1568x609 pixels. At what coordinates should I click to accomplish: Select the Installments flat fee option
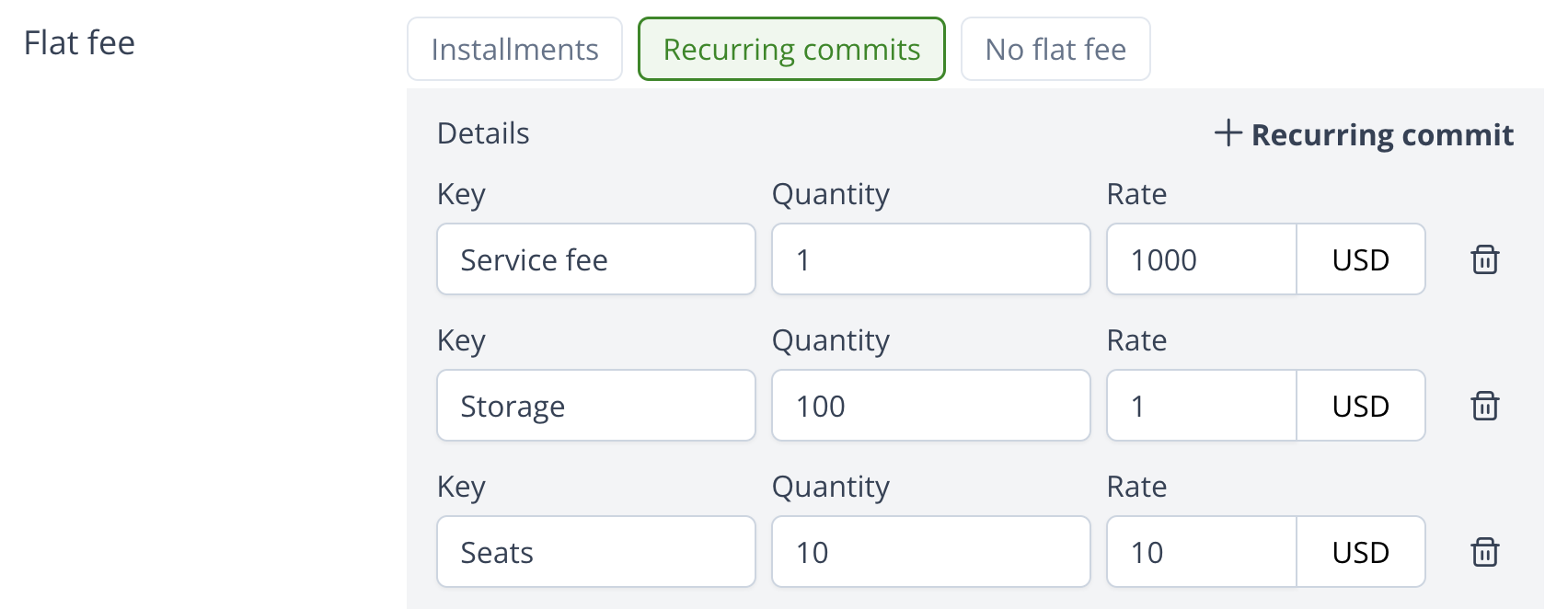[514, 49]
